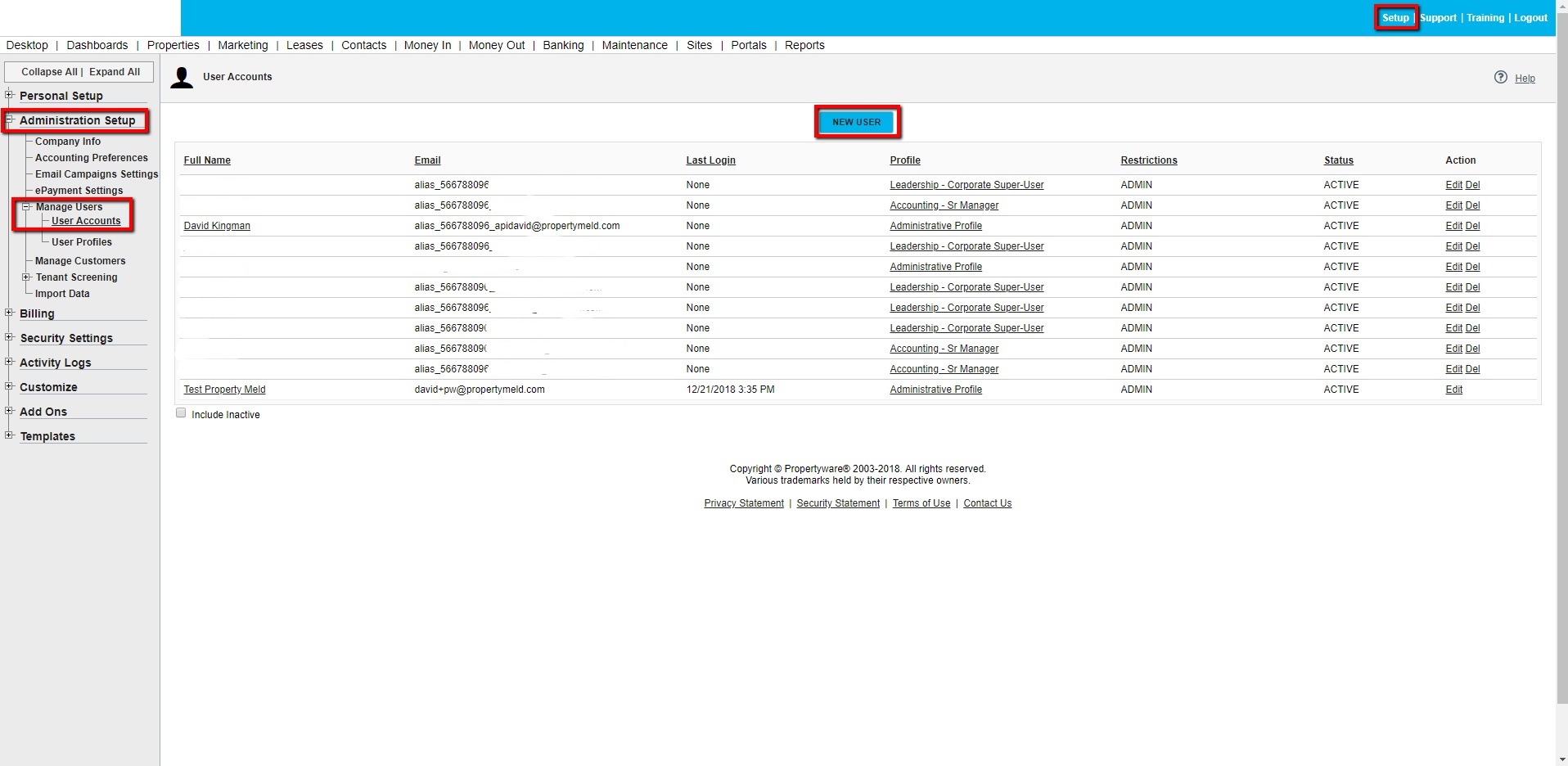Sort the table by Last Login
The height and width of the screenshot is (766, 1568).
click(x=710, y=160)
